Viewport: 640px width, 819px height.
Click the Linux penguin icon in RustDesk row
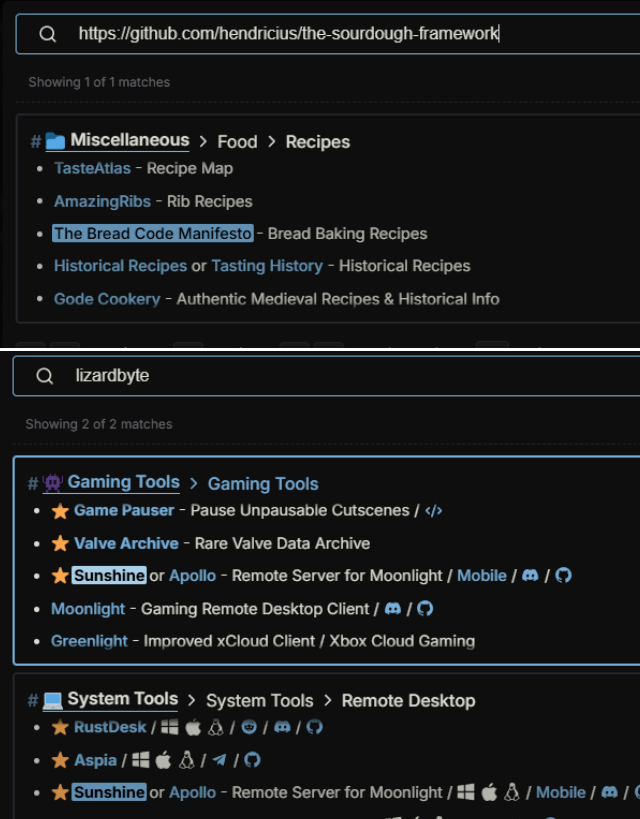[216, 727]
